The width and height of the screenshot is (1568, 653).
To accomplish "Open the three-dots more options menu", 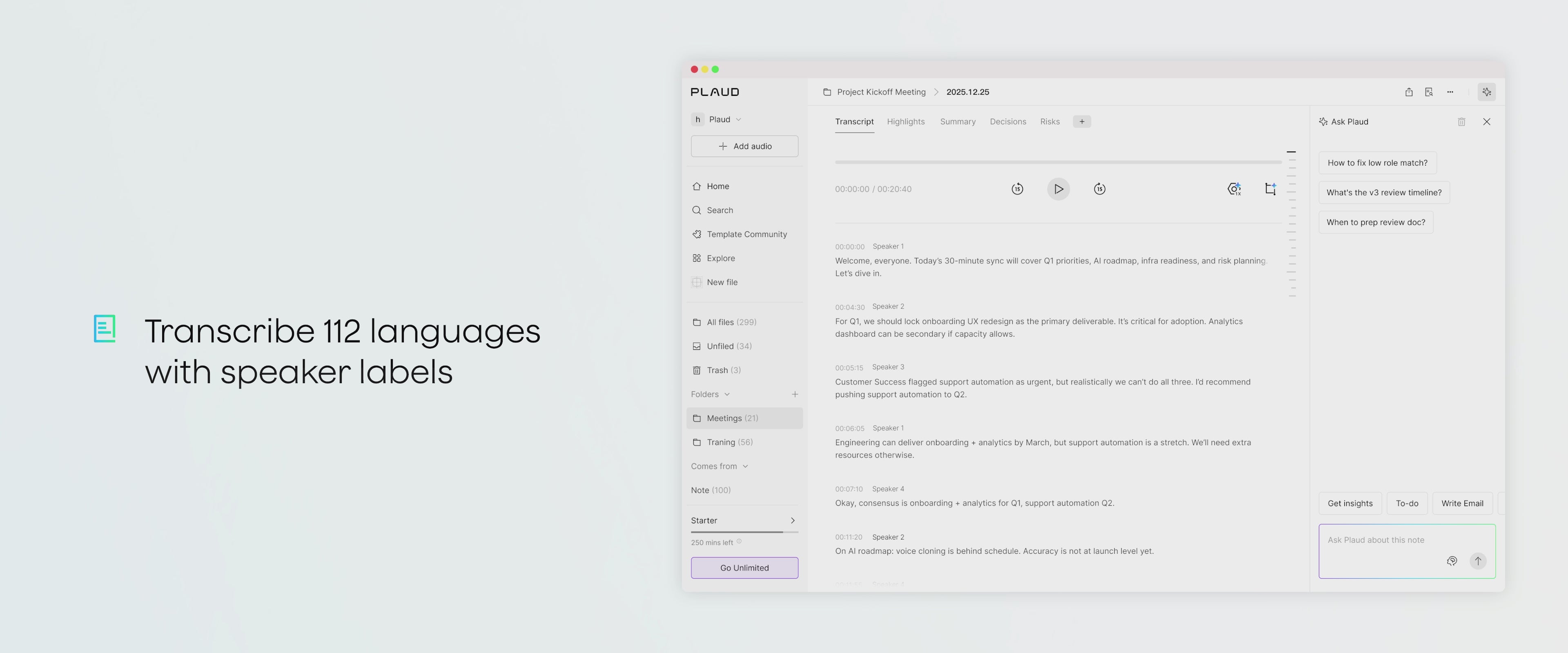I will tap(1450, 92).
